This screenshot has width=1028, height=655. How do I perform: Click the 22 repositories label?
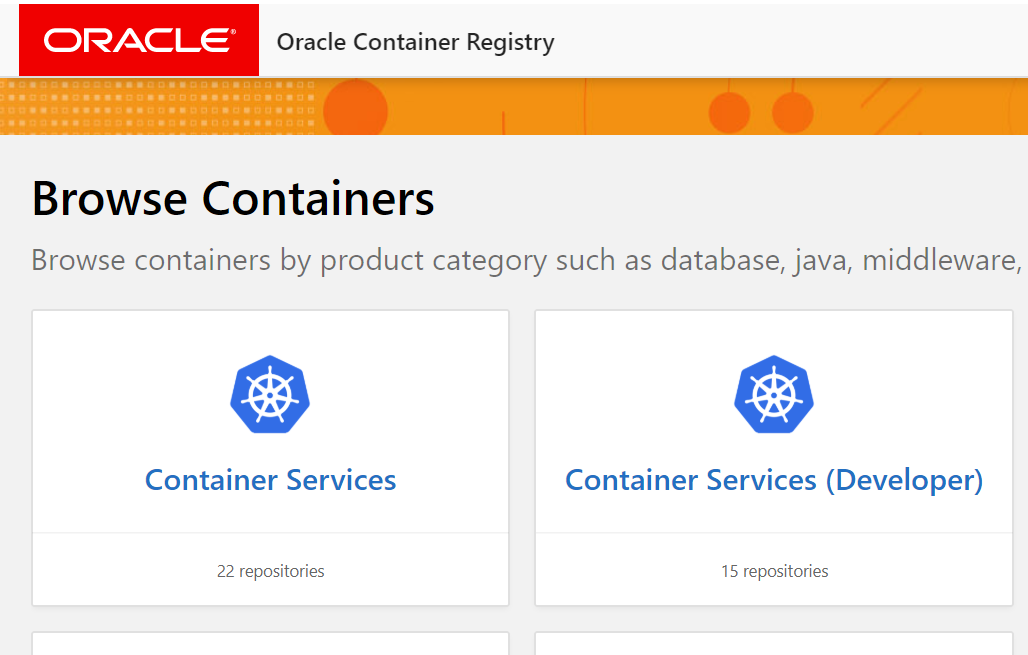[270, 571]
